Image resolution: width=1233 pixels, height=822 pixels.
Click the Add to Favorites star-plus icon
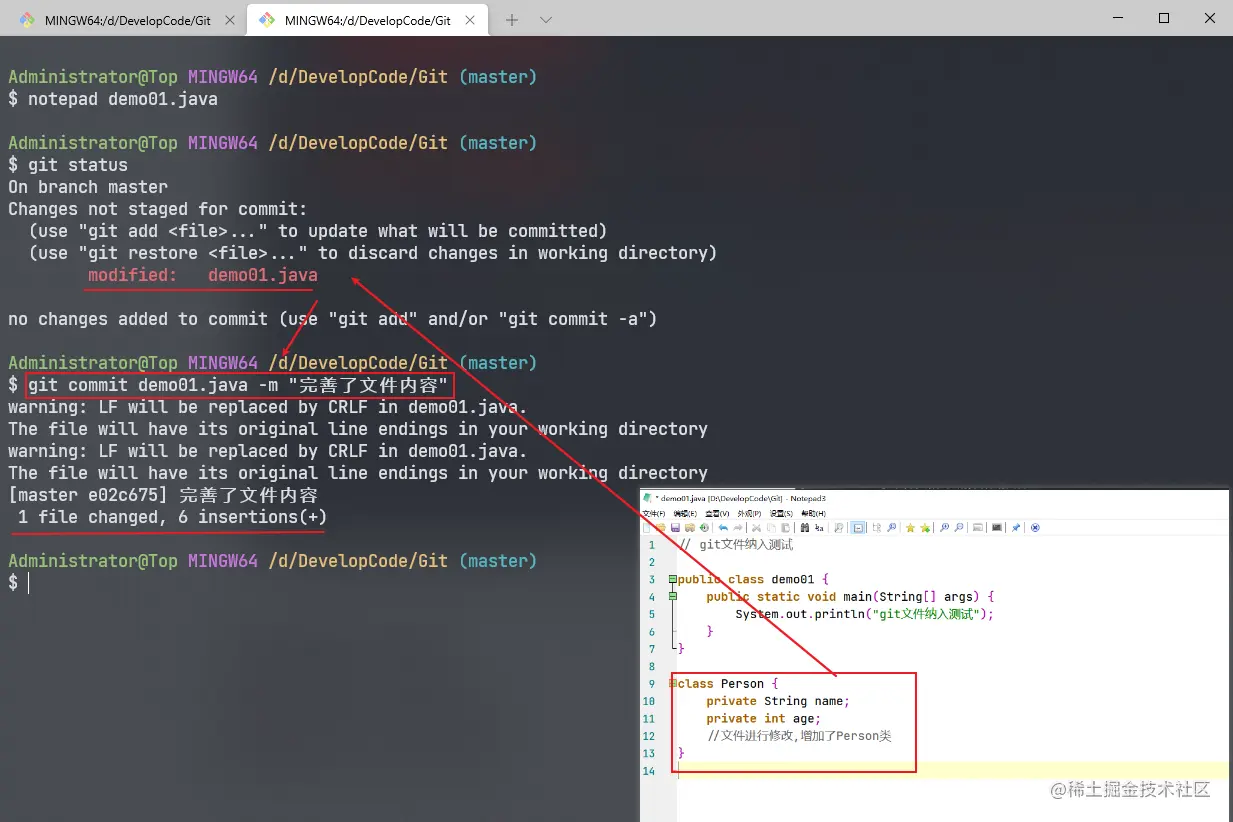click(925, 527)
